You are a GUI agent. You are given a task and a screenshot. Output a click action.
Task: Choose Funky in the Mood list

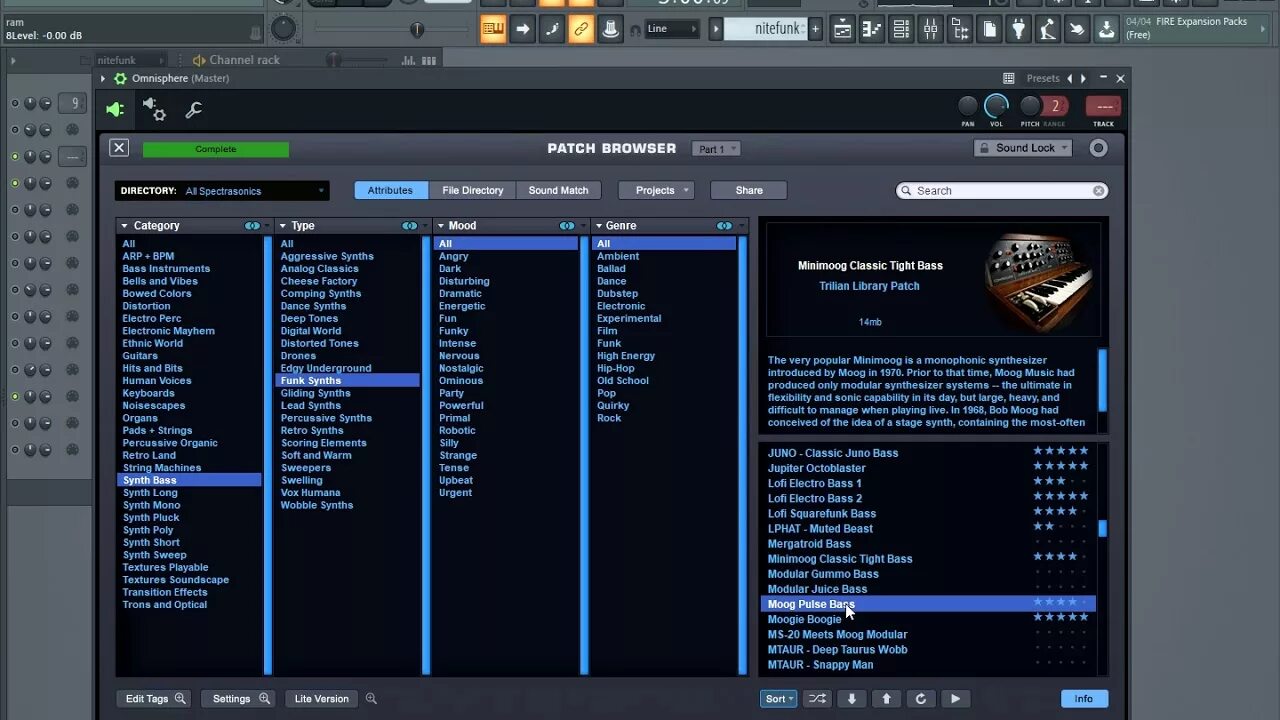click(454, 331)
